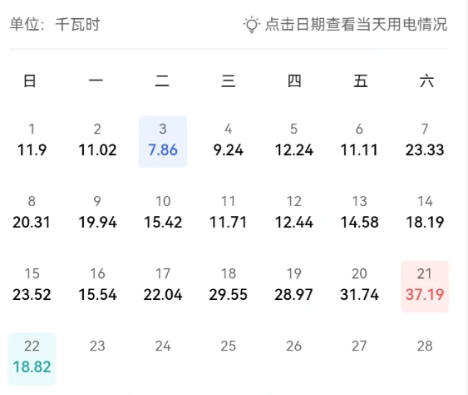Click the 日 weekday header
This screenshot has height=395, width=468.
pyautogui.click(x=30, y=81)
